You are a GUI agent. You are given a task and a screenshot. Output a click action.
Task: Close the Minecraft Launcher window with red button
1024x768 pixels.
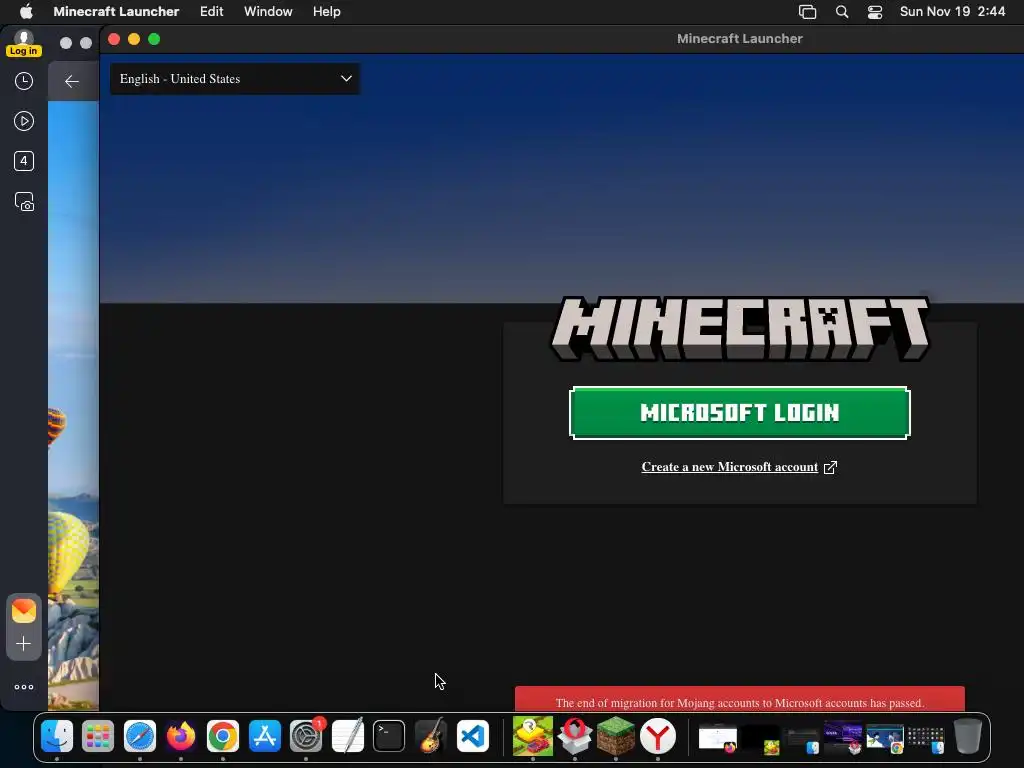(114, 39)
